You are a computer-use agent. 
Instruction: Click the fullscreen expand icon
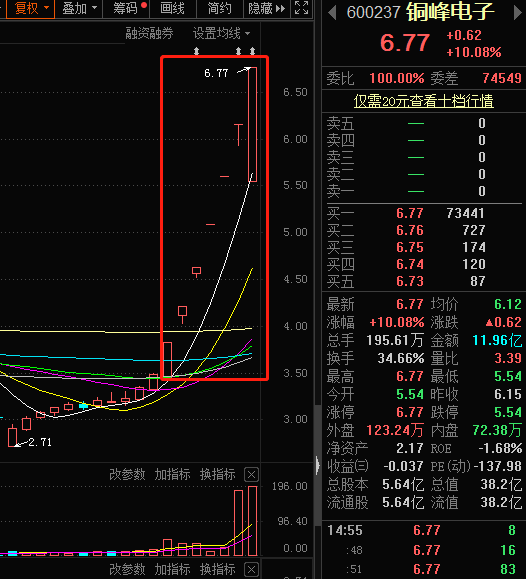pos(301,8)
